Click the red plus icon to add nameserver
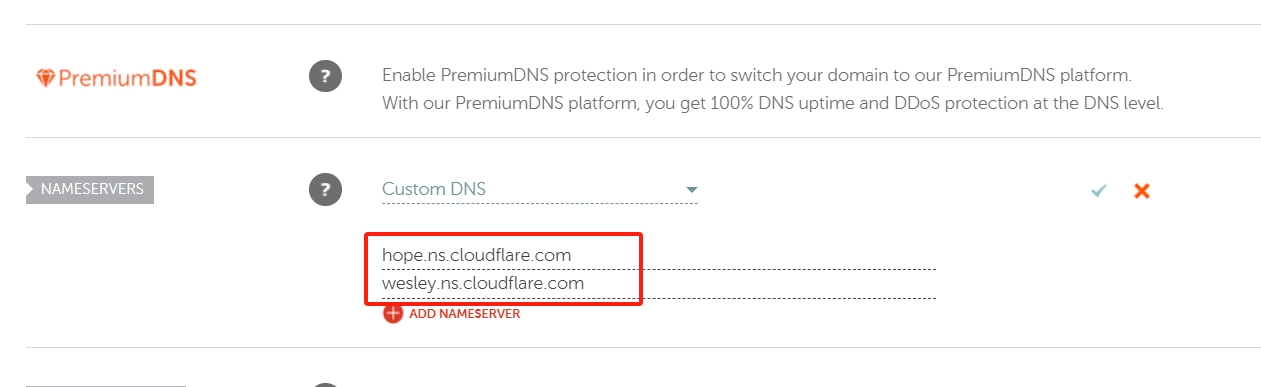The image size is (1261, 387). (x=392, y=313)
